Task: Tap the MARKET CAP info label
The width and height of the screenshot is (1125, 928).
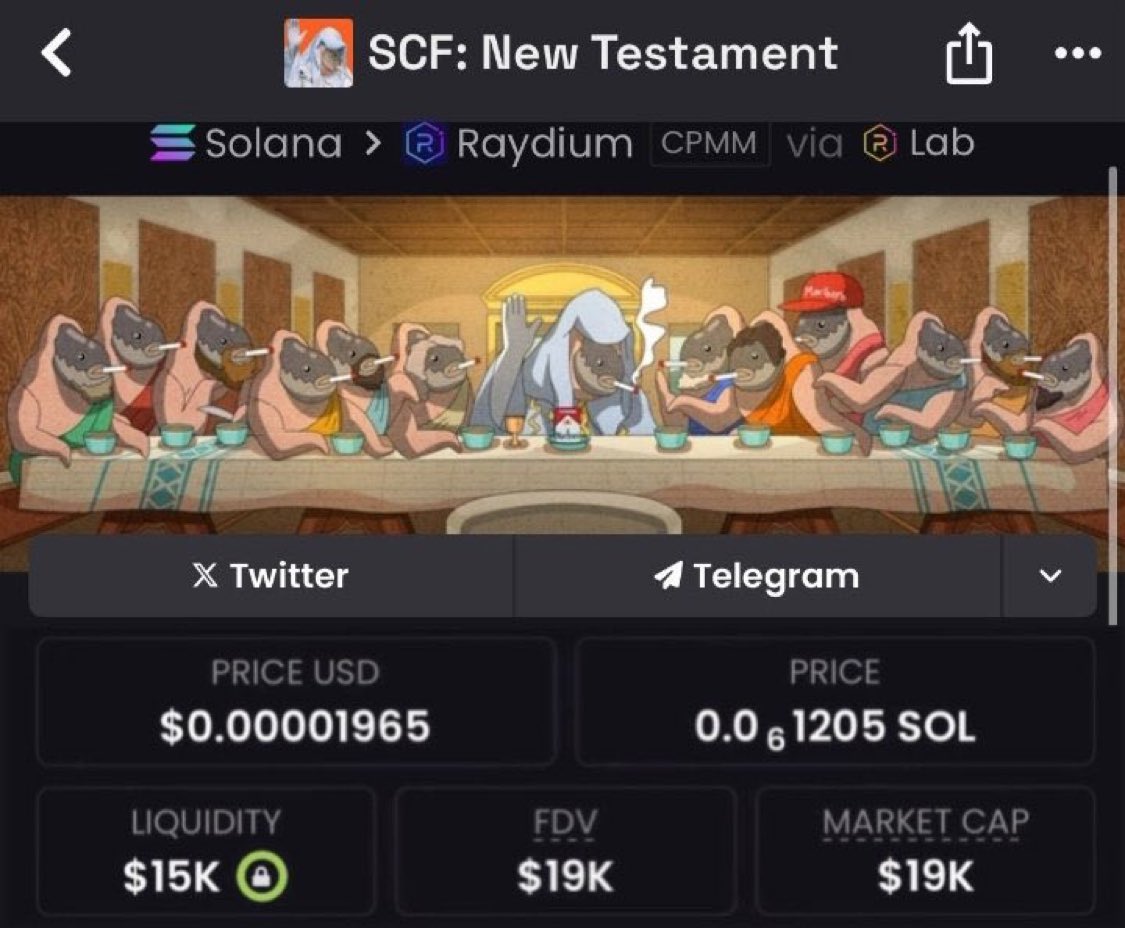Action: (x=926, y=822)
